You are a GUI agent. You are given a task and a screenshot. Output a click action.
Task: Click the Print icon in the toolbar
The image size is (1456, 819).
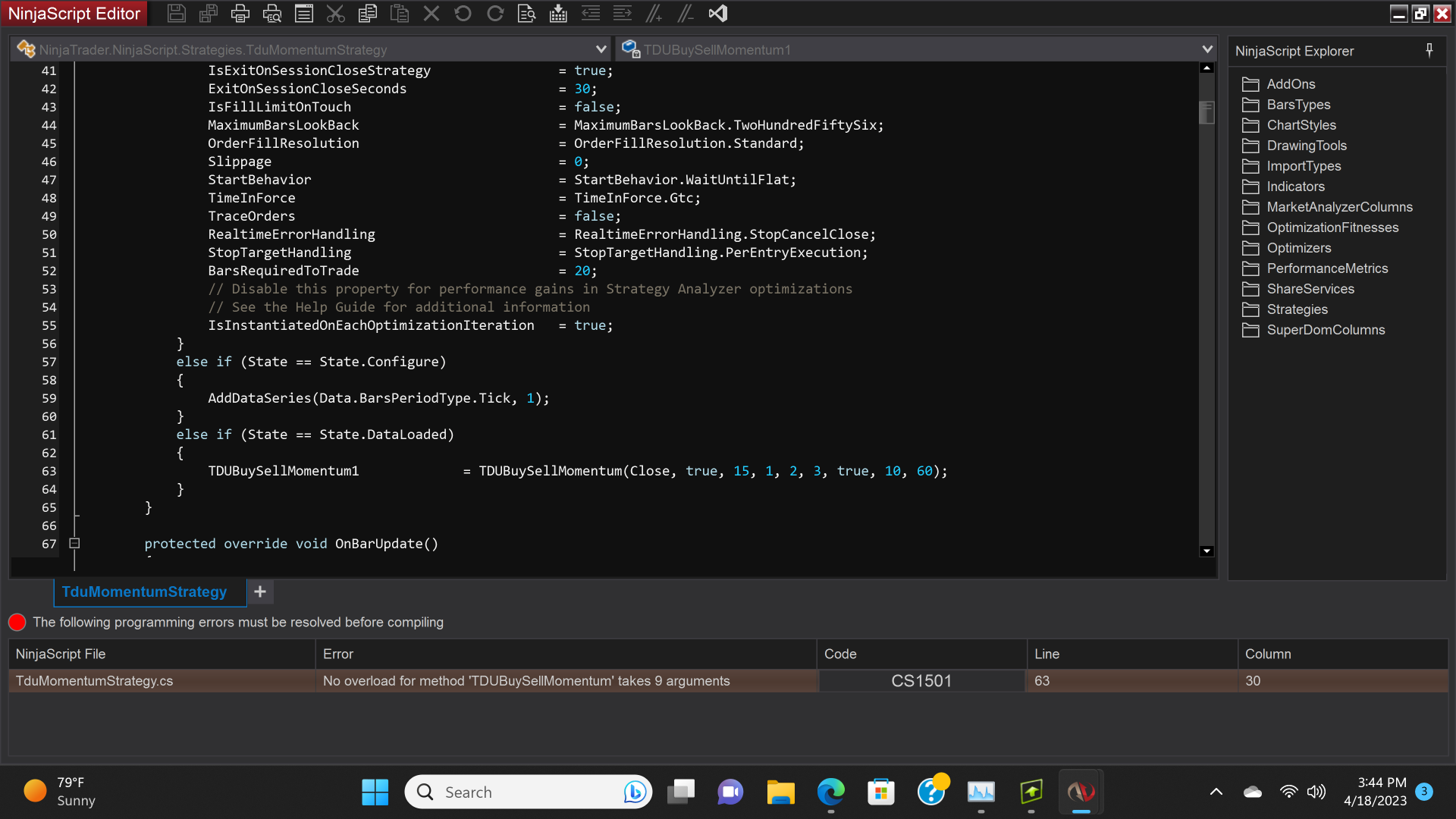pos(240,13)
